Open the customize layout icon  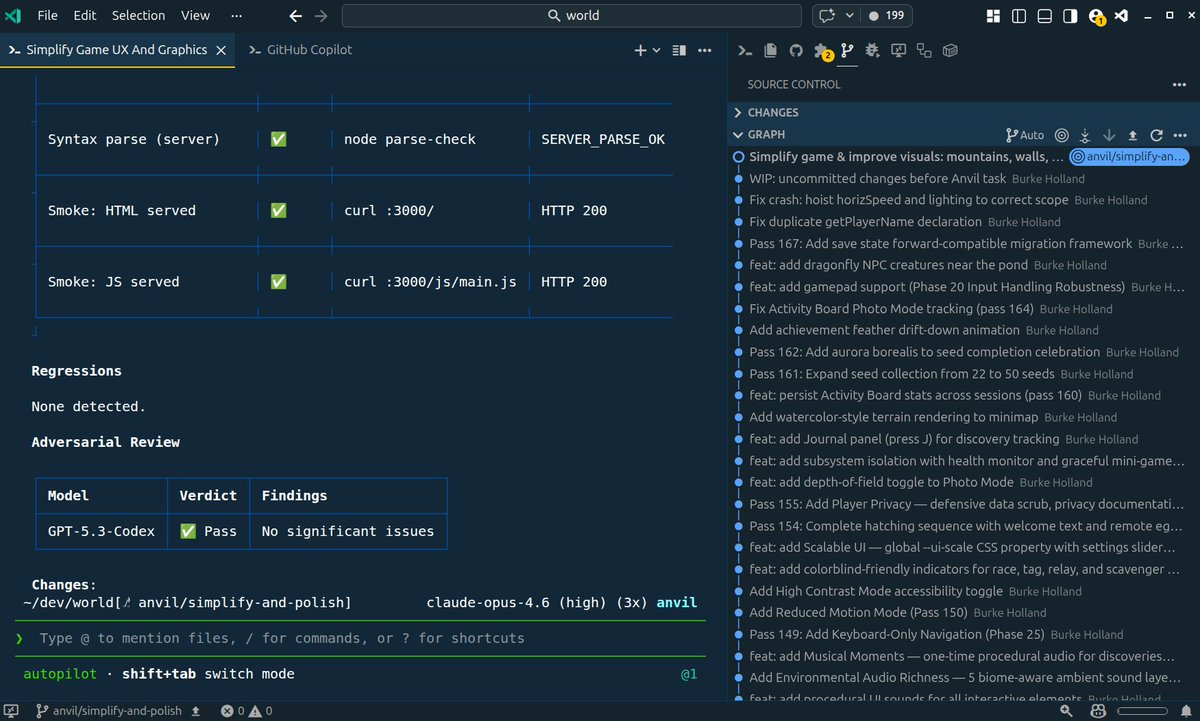[993, 15]
